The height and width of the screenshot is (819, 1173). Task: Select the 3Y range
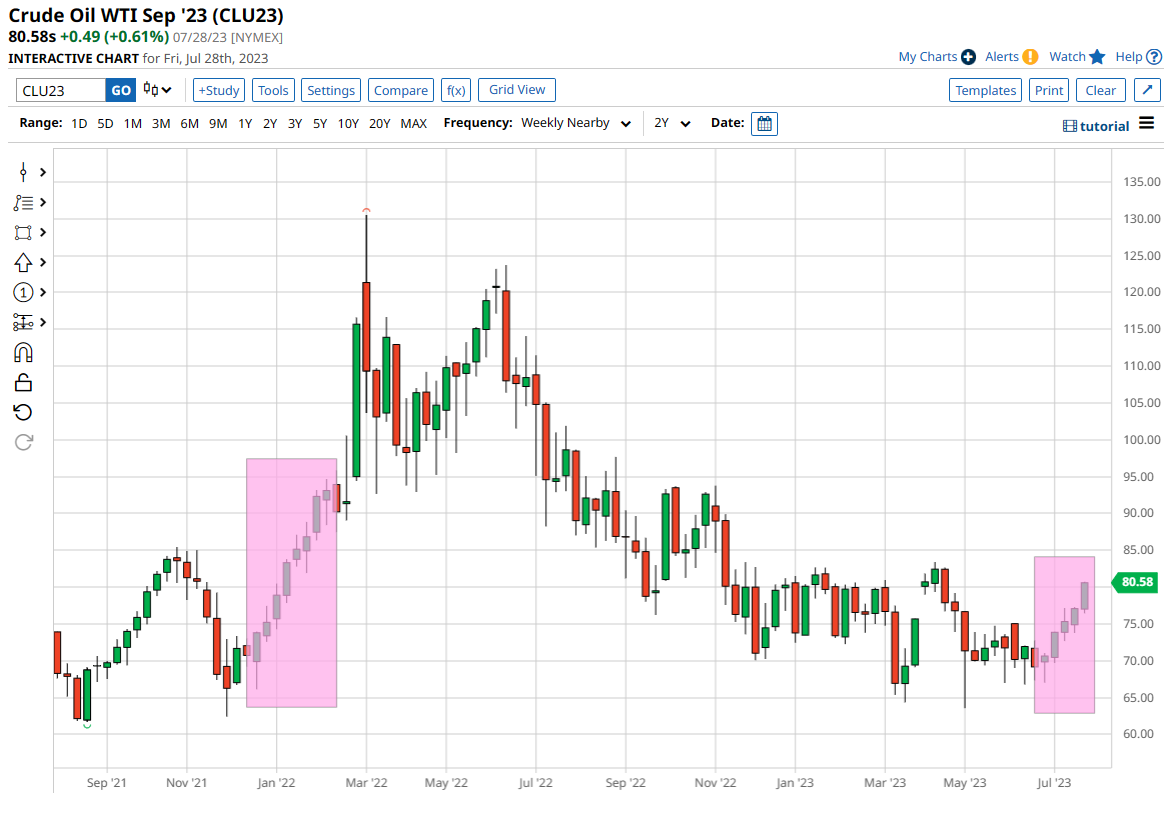[x=295, y=123]
